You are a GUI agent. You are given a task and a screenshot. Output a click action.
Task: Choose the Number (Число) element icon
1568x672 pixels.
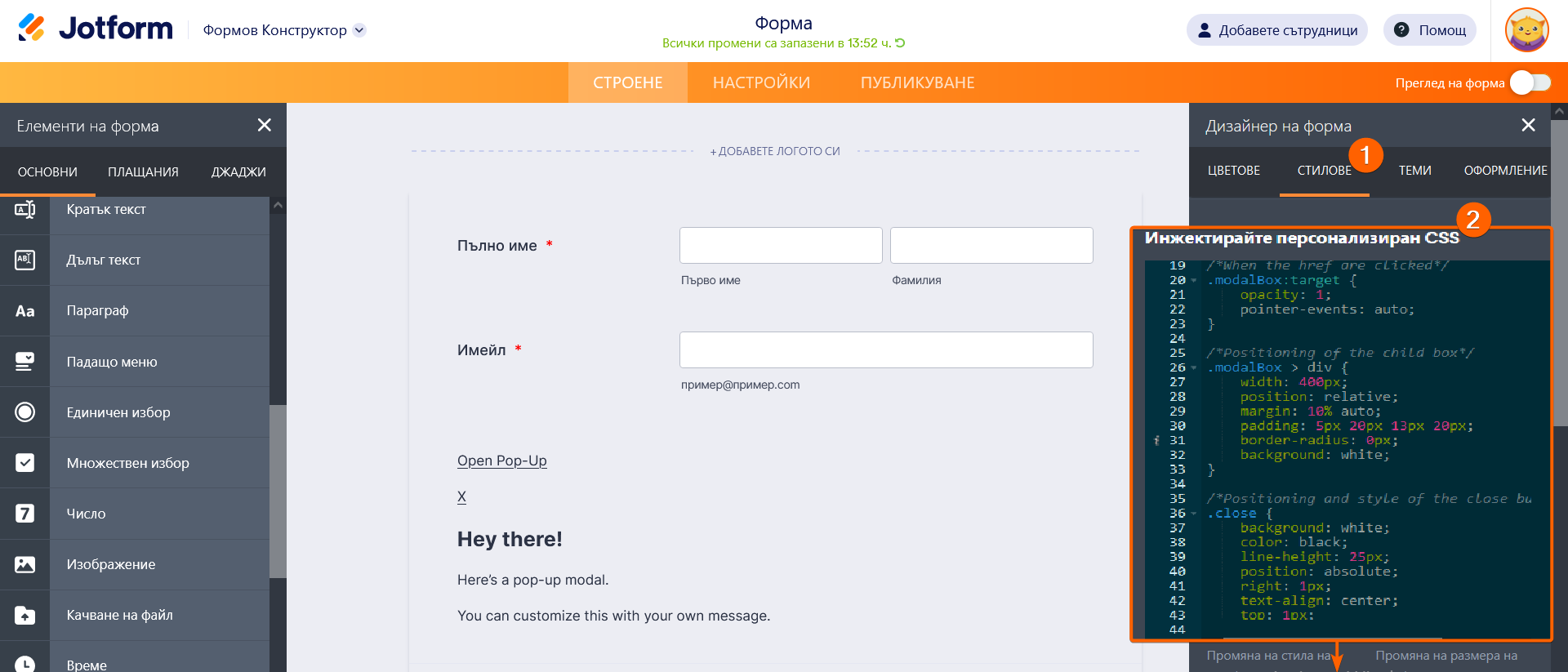click(x=25, y=514)
